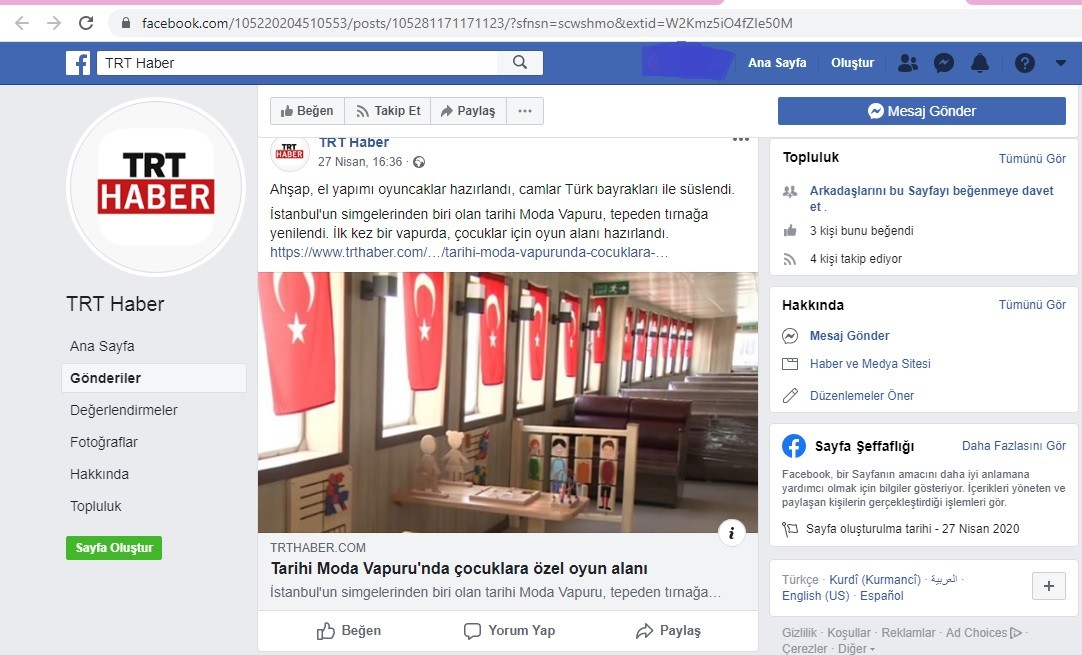Open the ferry playroom article image

tap(508, 402)
